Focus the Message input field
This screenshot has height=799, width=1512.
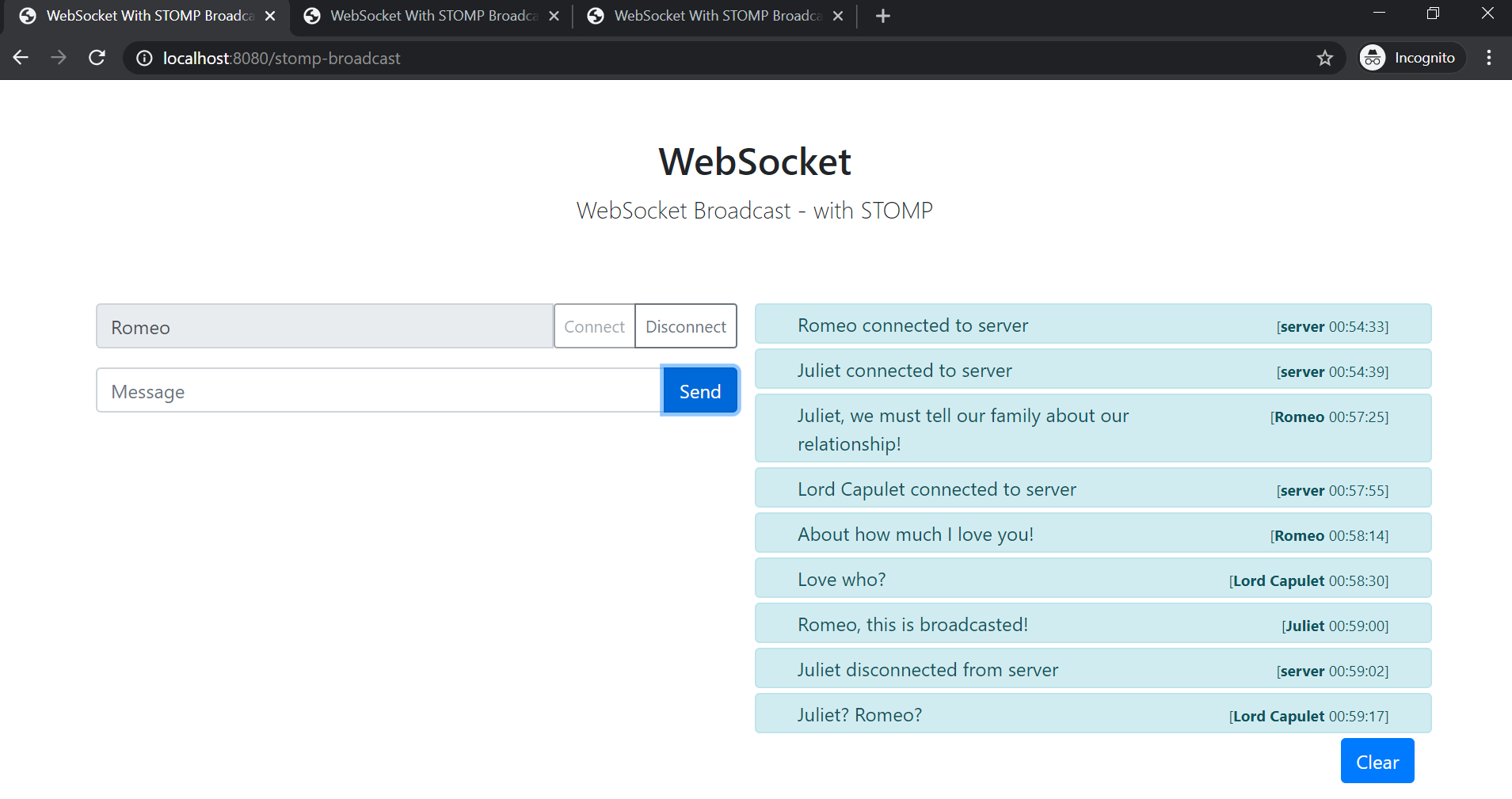click(x=379, y=390)
